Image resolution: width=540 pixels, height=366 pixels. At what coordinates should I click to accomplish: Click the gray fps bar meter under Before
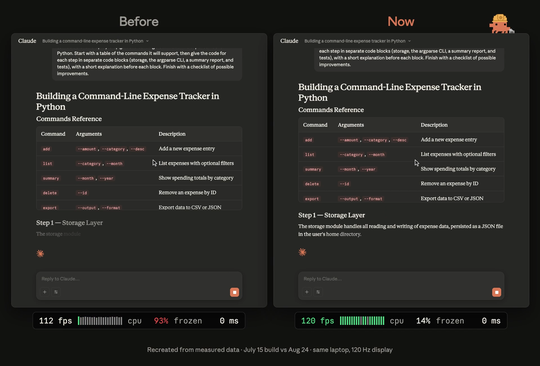[x=100, y=321]
